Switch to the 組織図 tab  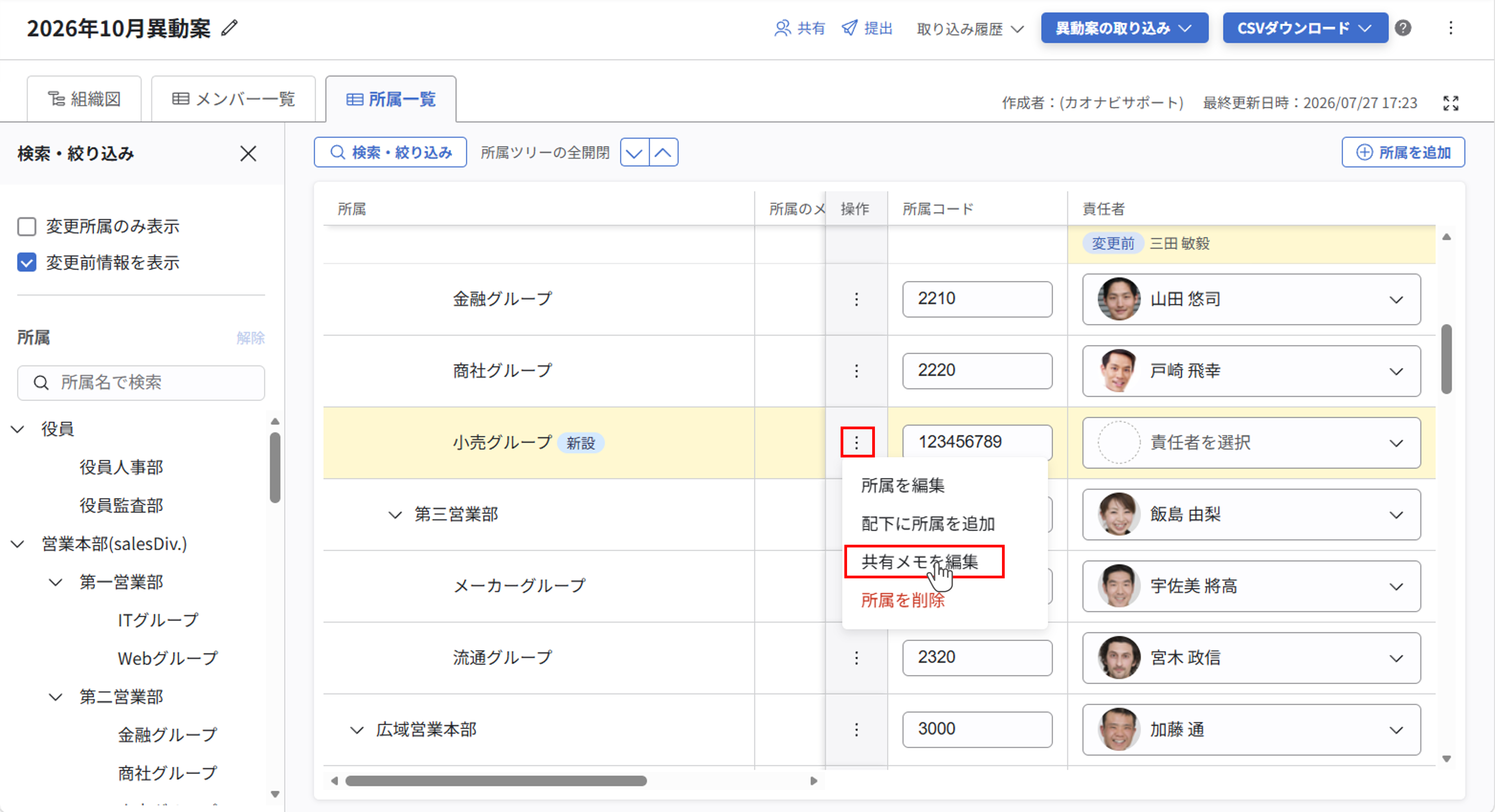pyautogui.click(x=84, y=99)
